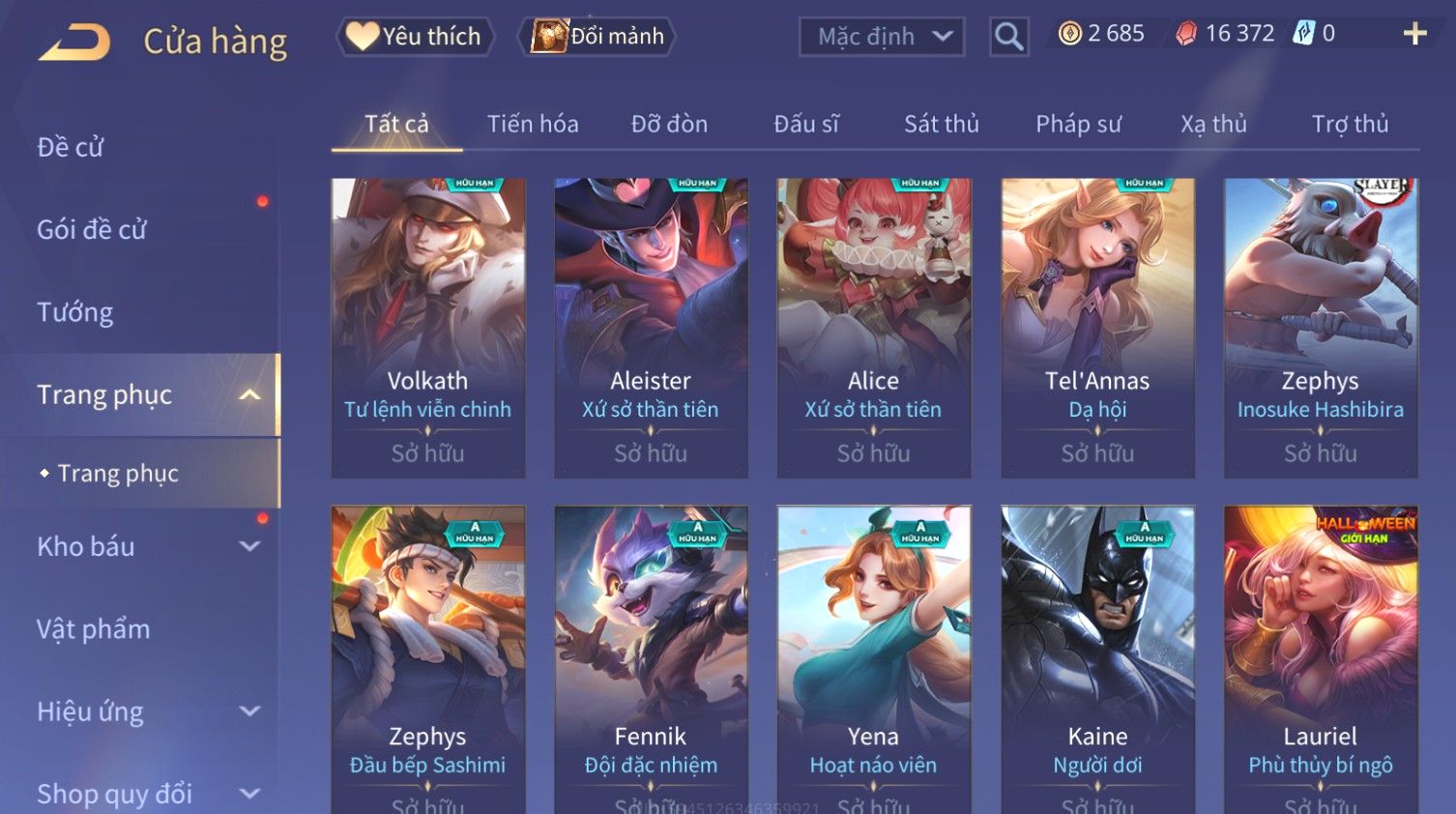Tap the blue voucher currency icon
This screenshot has width=1456, height=814.
click(1304, 34)
